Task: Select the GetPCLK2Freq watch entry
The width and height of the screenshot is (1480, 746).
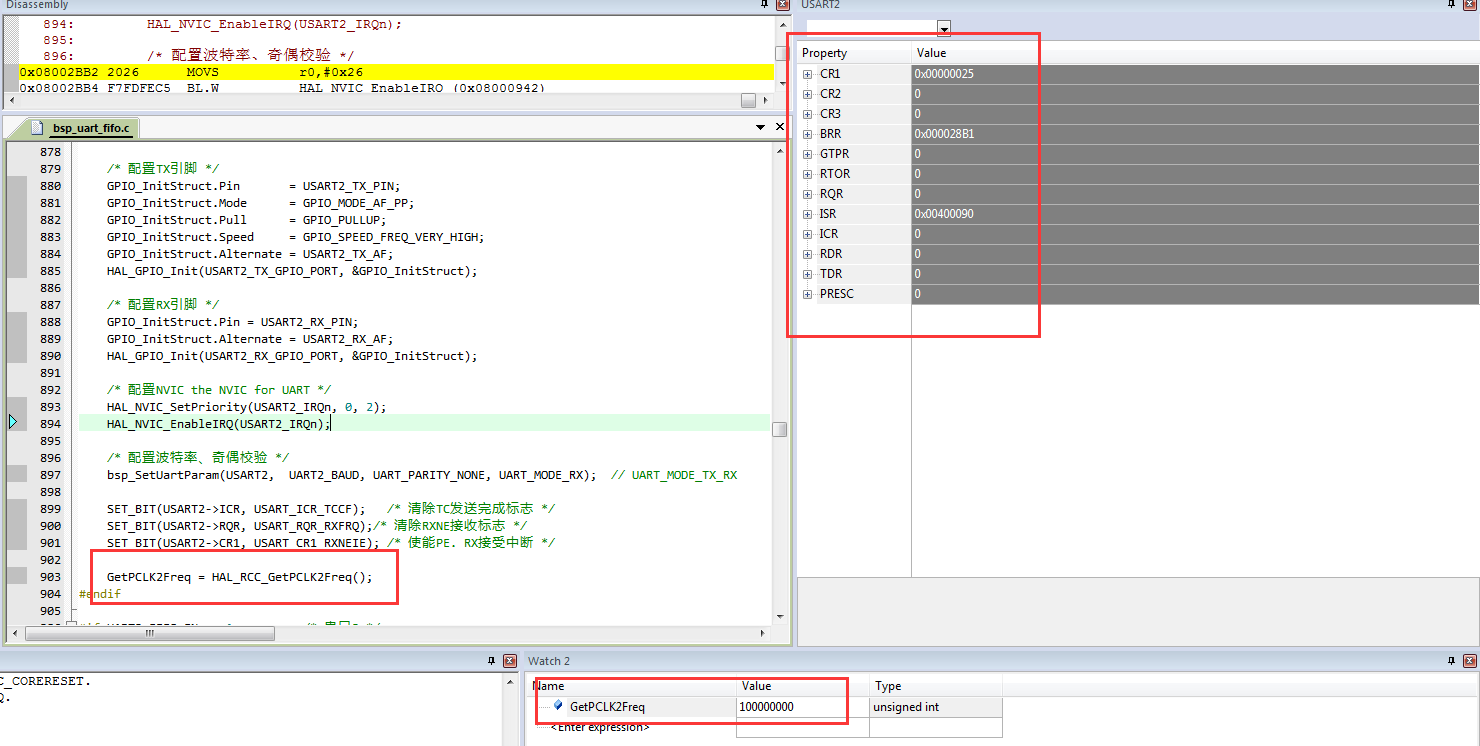Action: pyautogui.click(x=607, y=707)
